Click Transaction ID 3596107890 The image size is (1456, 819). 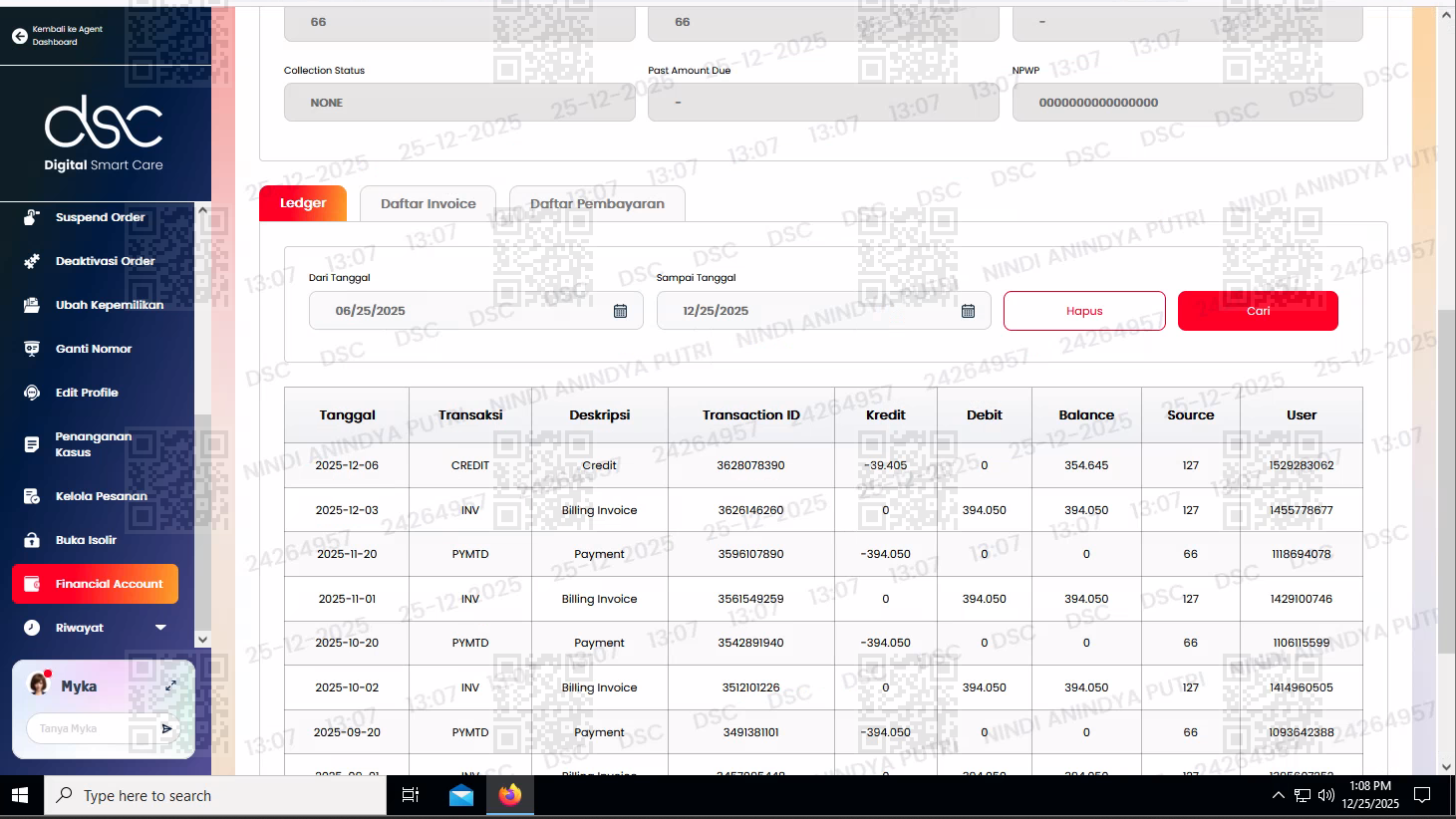point(750,554)
